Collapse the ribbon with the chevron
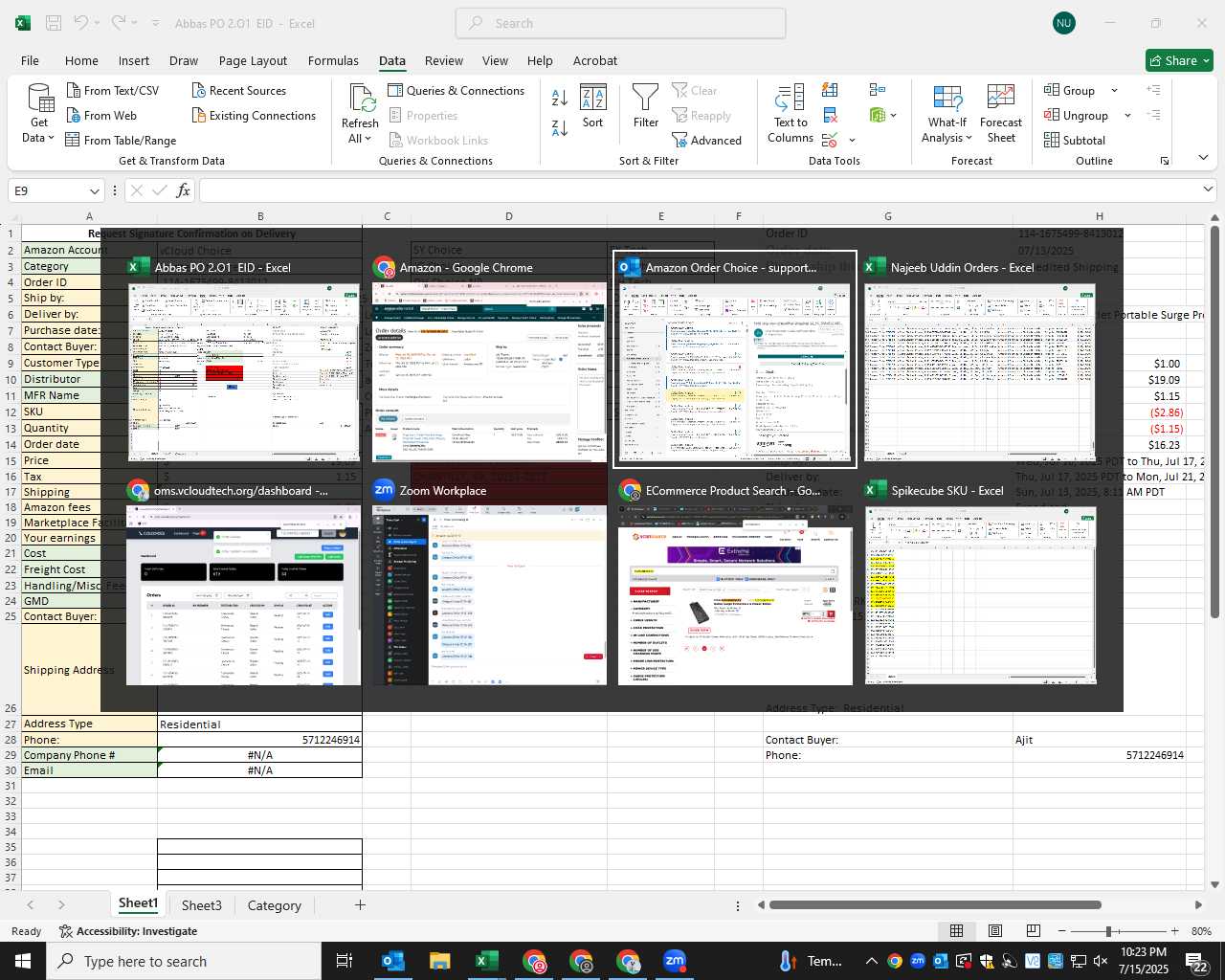 1203,158
